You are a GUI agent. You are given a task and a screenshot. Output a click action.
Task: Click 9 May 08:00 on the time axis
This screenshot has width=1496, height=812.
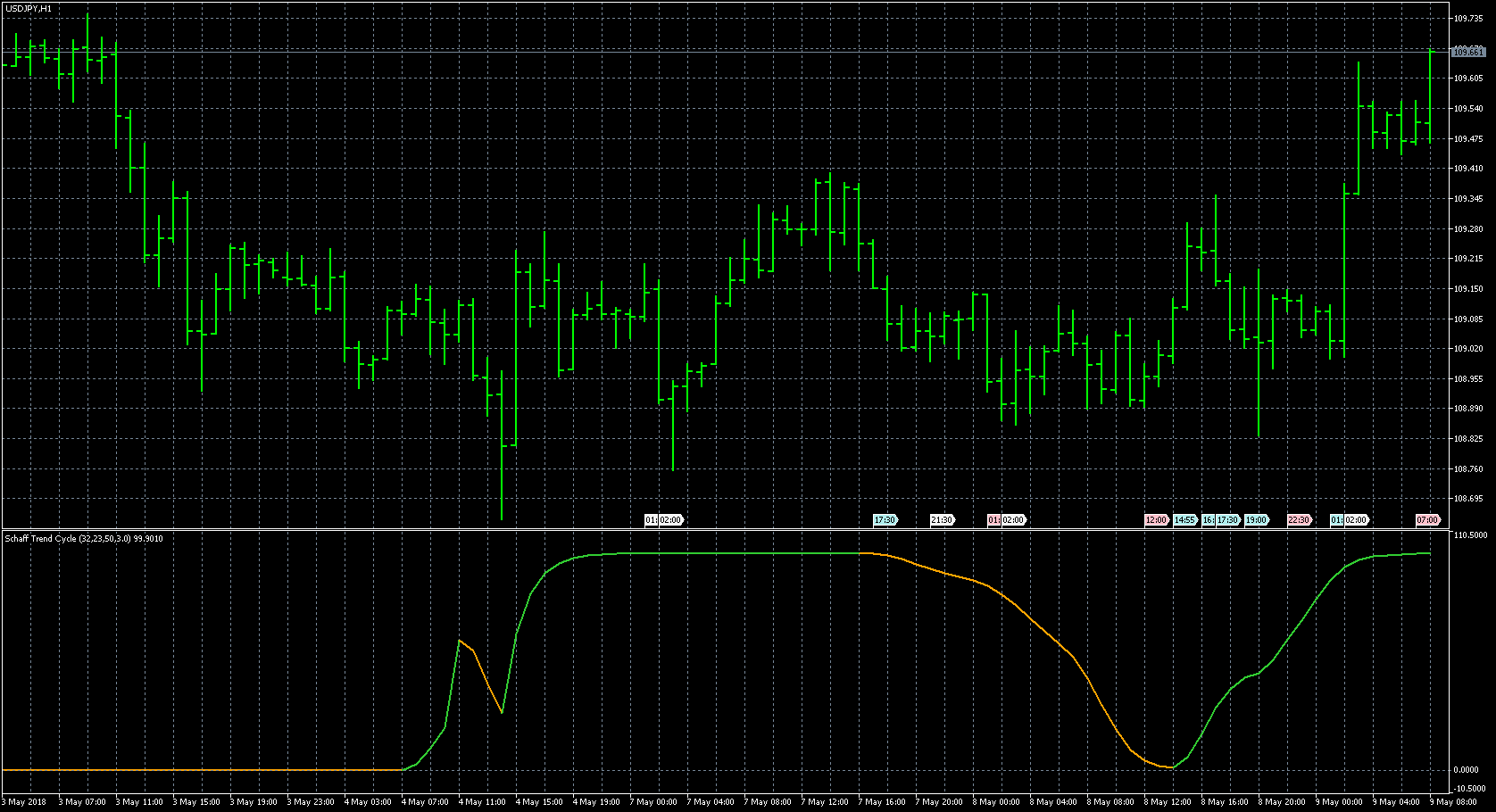(x=1454, y=802)
